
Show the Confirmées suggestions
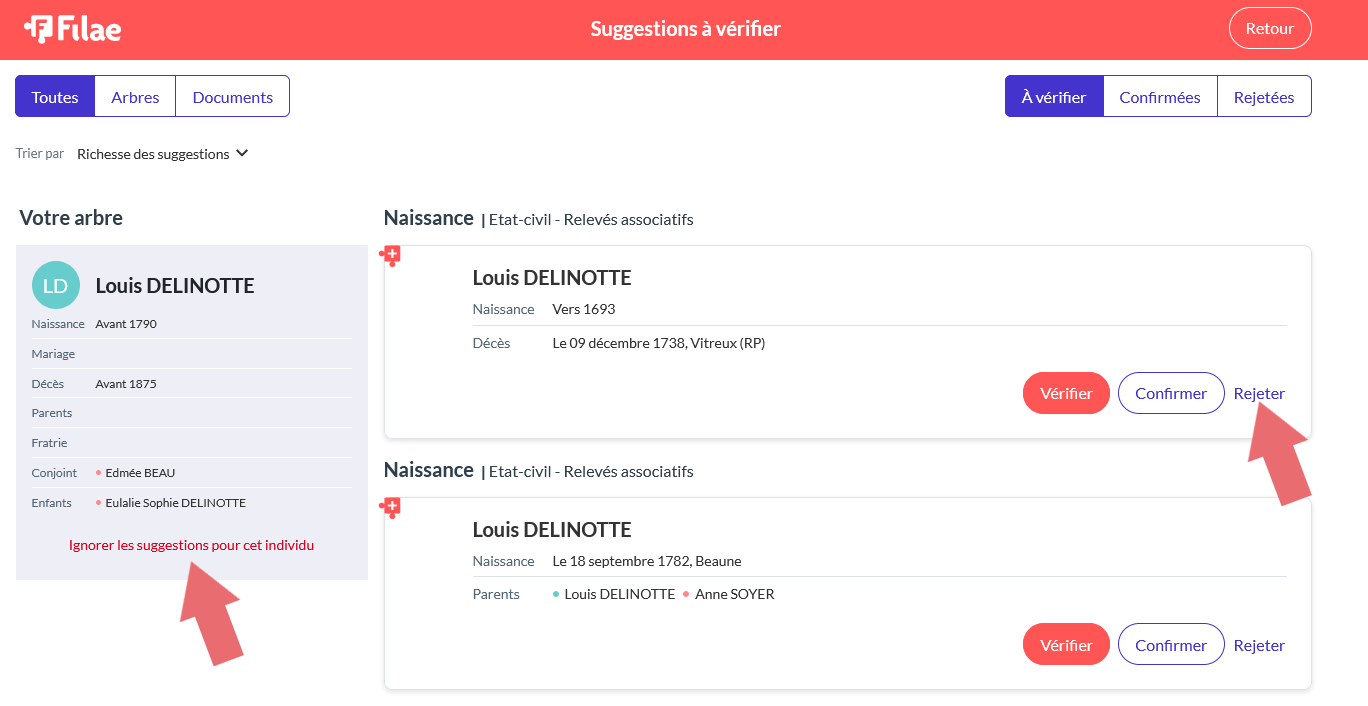1160,97
